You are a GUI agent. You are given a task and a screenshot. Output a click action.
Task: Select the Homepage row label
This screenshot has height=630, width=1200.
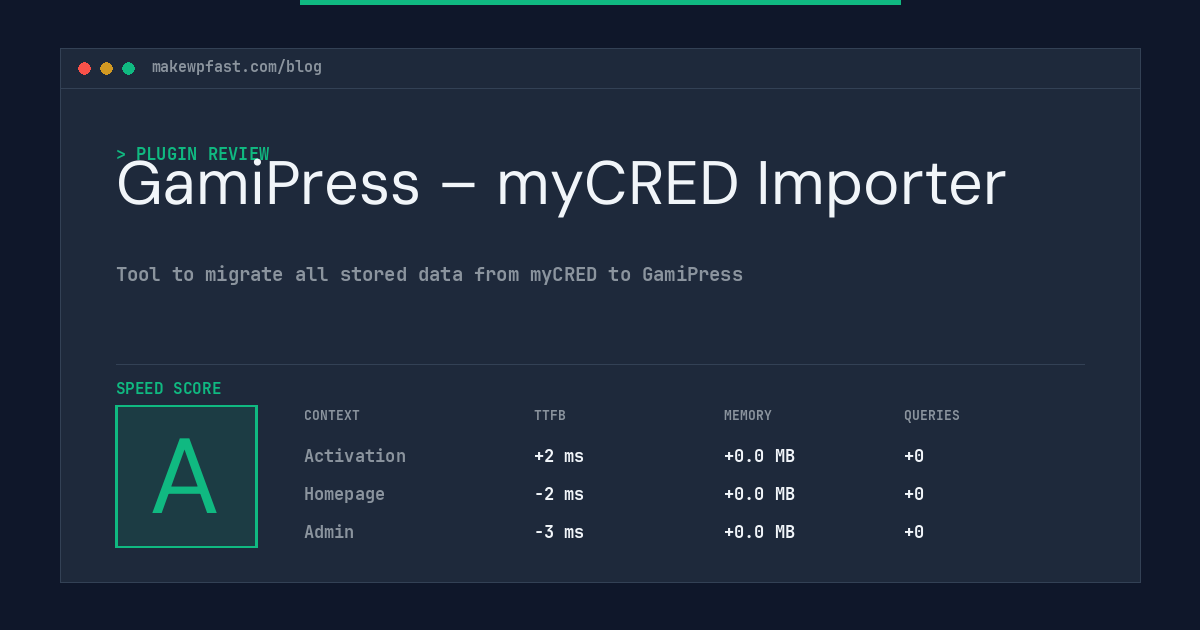click(344, 494)
